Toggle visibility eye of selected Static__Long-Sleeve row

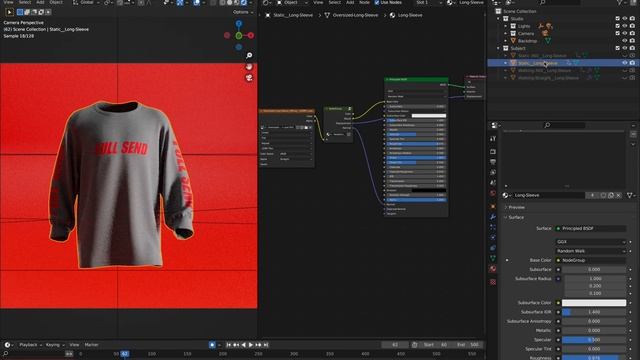point(624,63)
